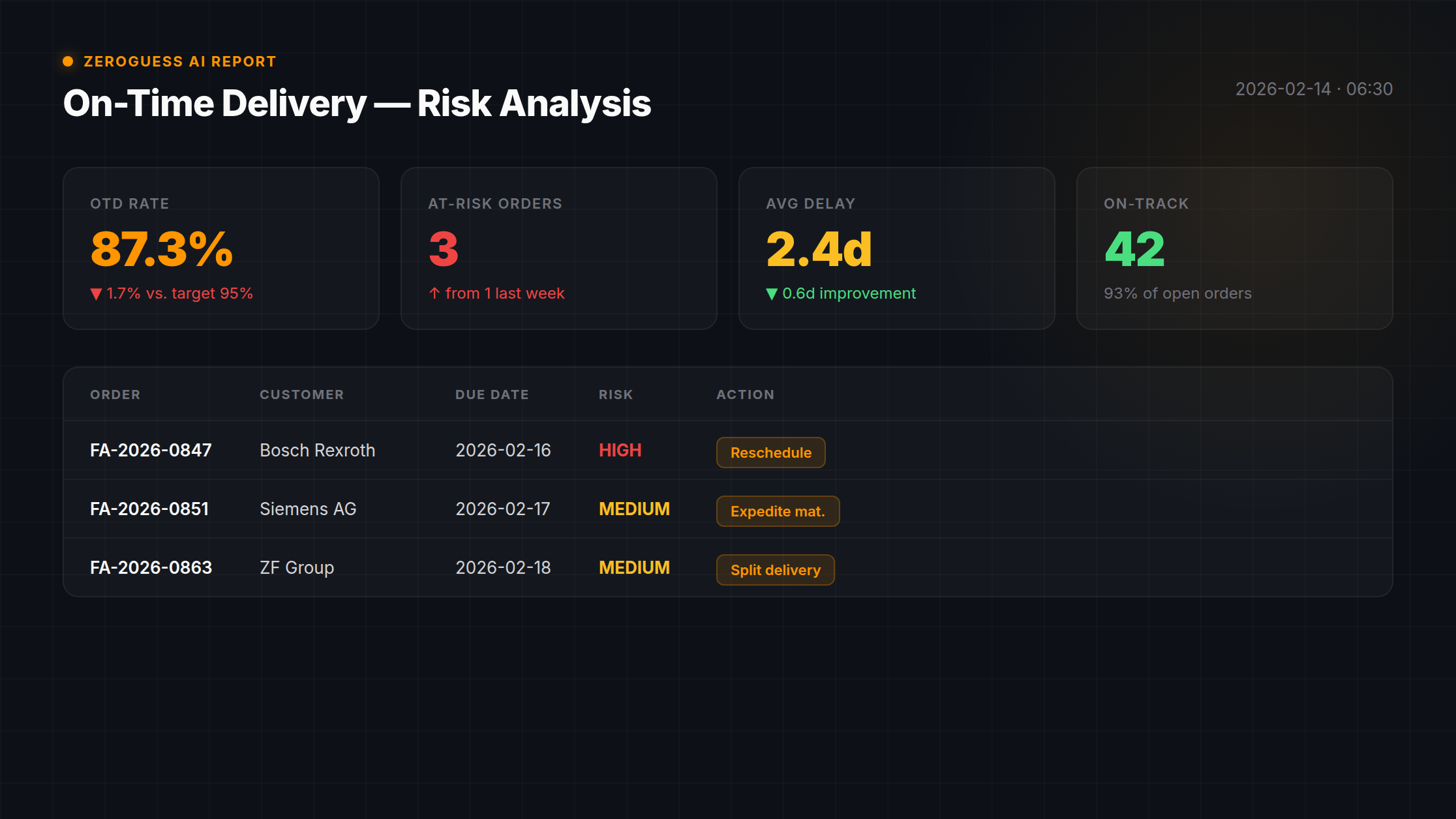Click the Reschedule button for Bosch Rexroth

[770, 452]
